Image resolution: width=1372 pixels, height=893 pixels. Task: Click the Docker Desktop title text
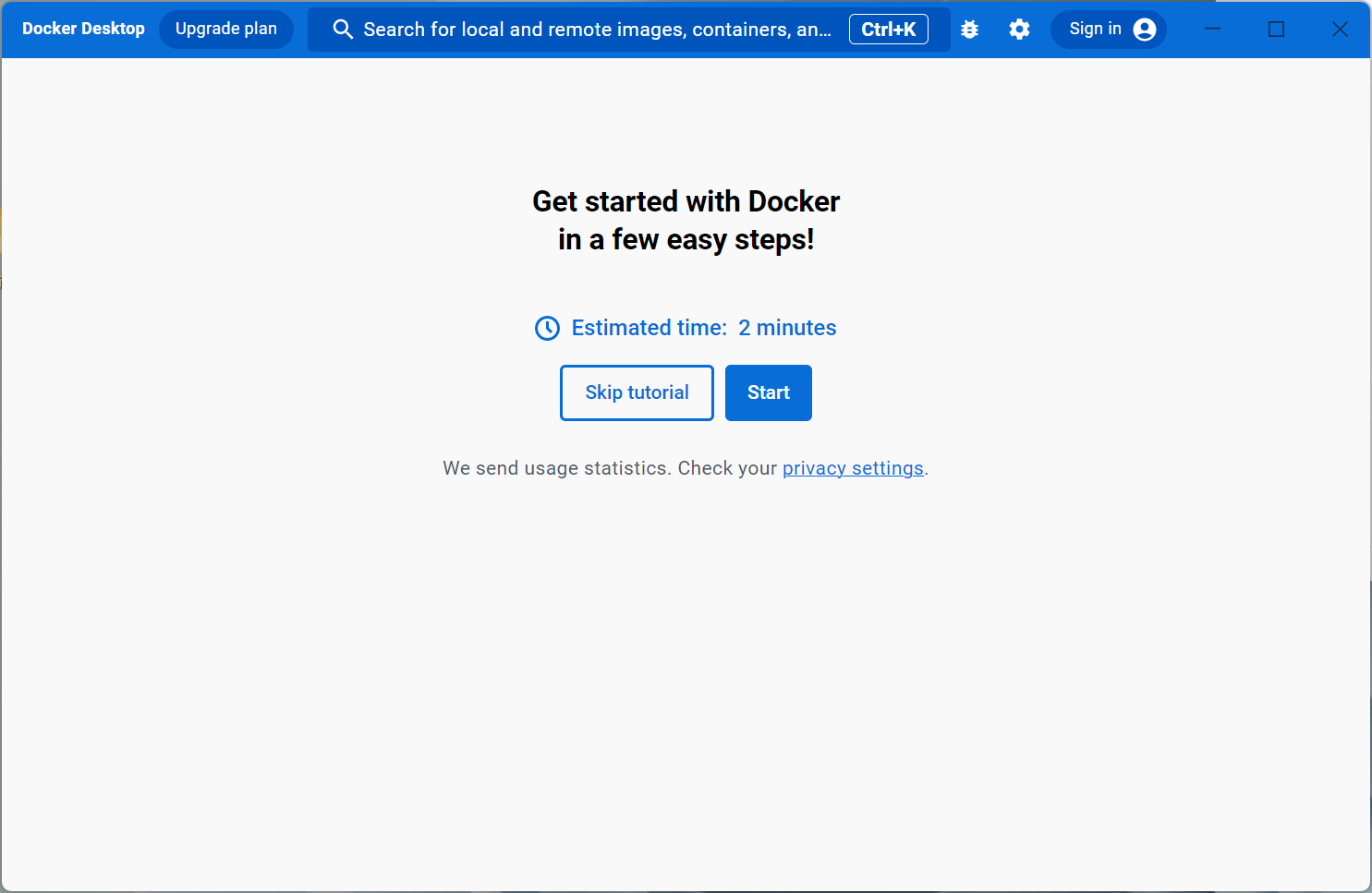pyautogui.click(x=83, y=29)
